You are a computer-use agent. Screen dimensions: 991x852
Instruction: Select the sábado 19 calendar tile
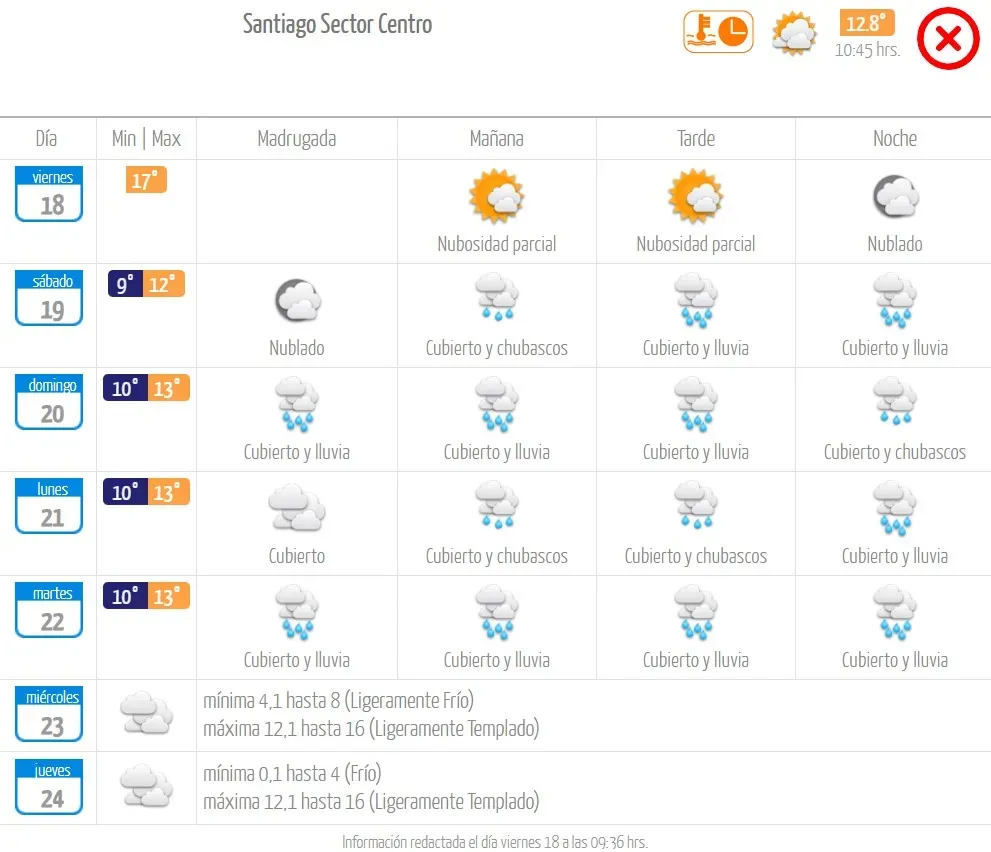[49, 298]
